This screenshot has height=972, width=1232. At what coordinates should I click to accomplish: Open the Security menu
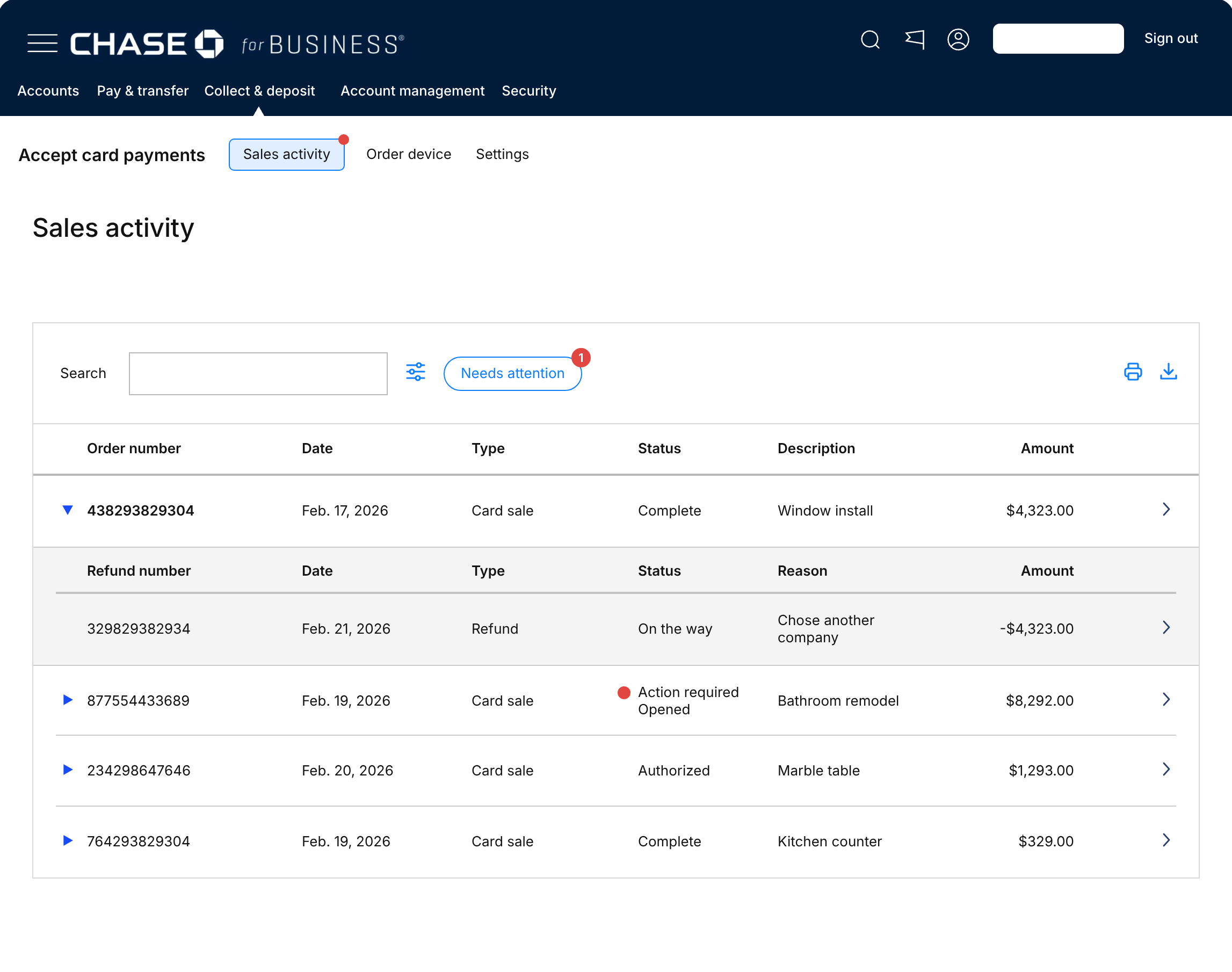click(x=528, y=91)
